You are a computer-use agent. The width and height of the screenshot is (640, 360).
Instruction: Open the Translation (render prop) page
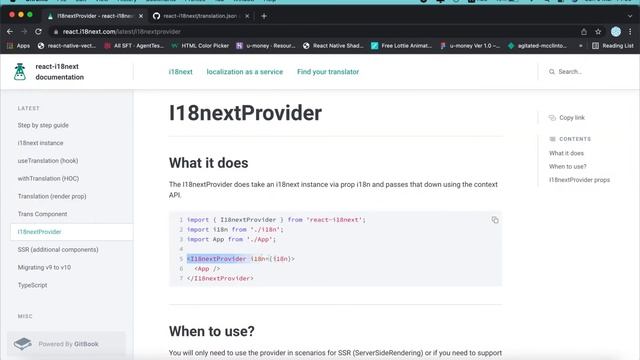[x=52, y=196]
